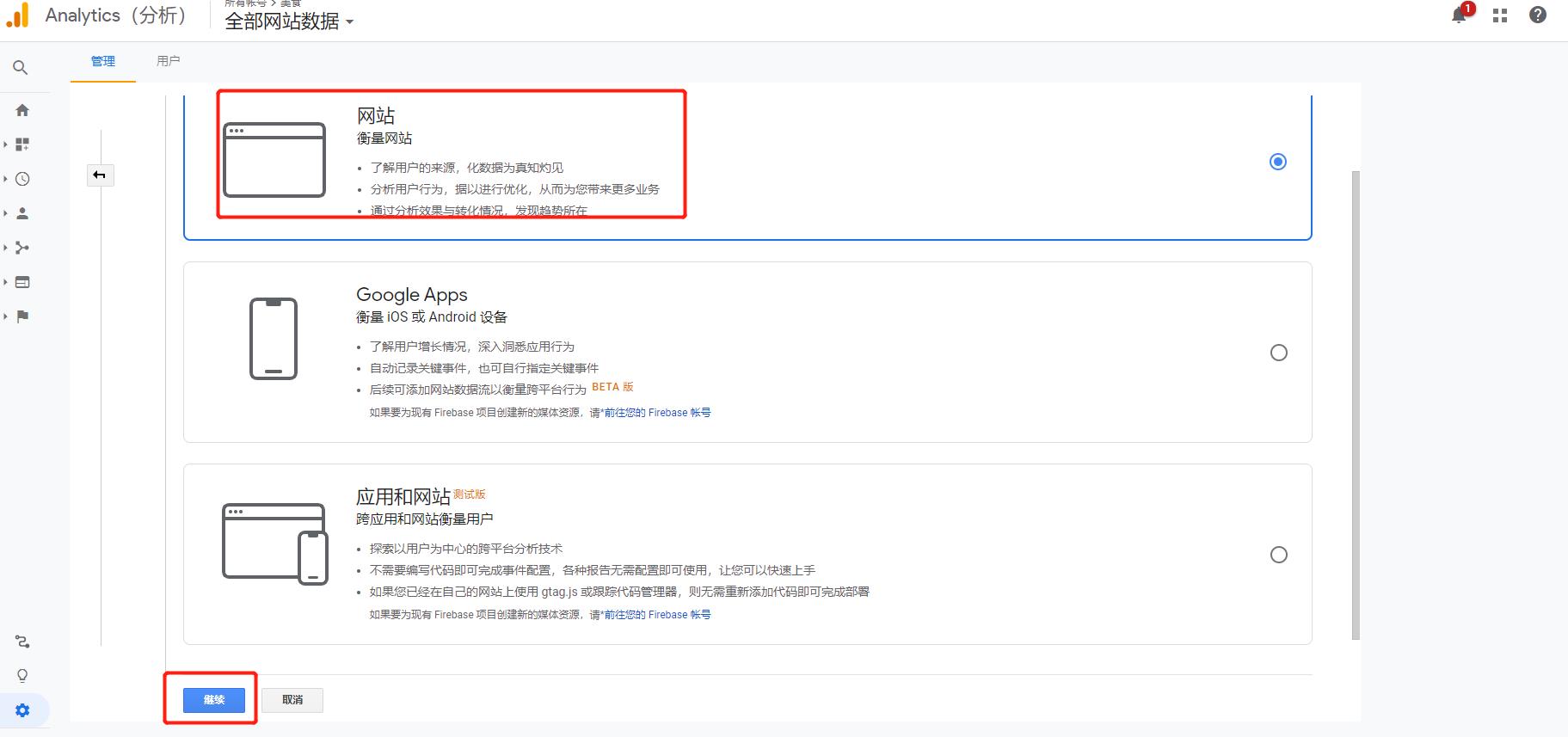
Task: Click the Analytics logo icon
Action: [x=18, y=15]
